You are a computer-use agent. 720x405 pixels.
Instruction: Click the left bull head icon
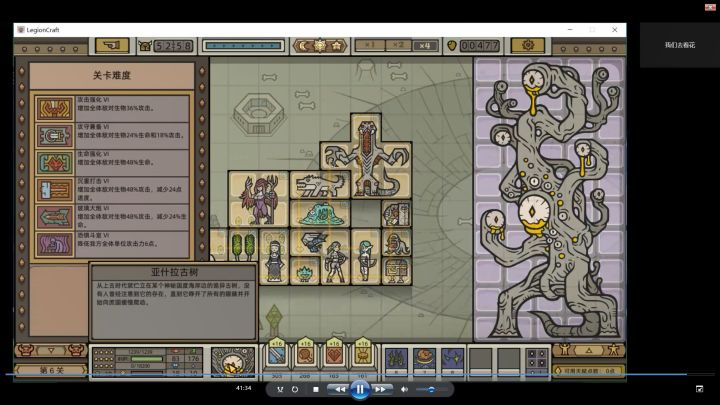click(26, 350)
